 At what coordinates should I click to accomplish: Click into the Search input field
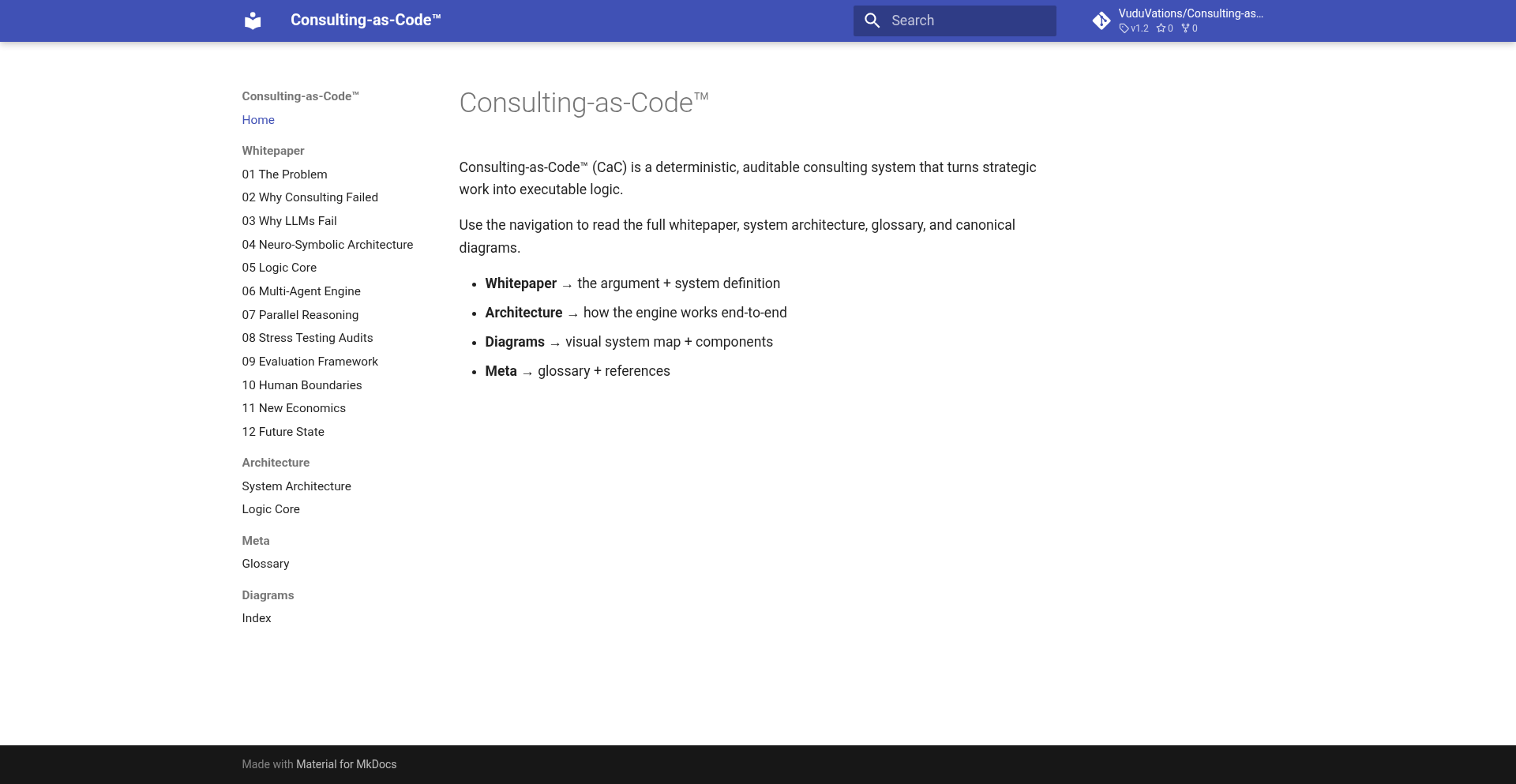click(963, 21)
